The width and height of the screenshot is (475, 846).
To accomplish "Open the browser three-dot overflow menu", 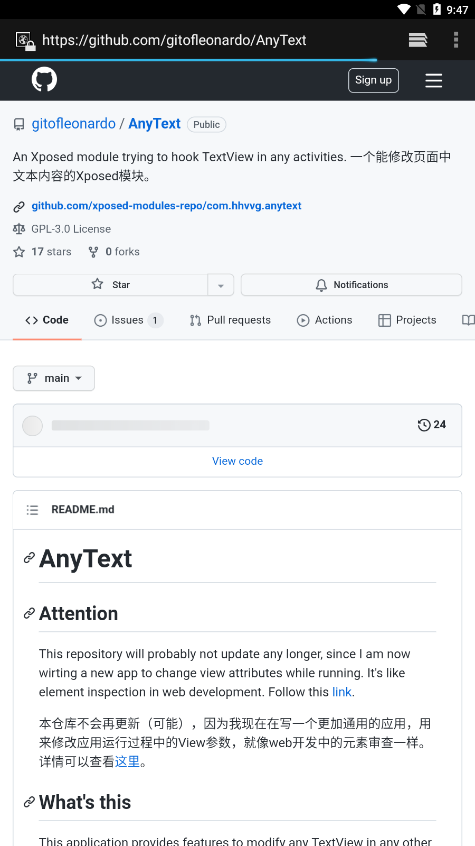I will tap(456, 40).
